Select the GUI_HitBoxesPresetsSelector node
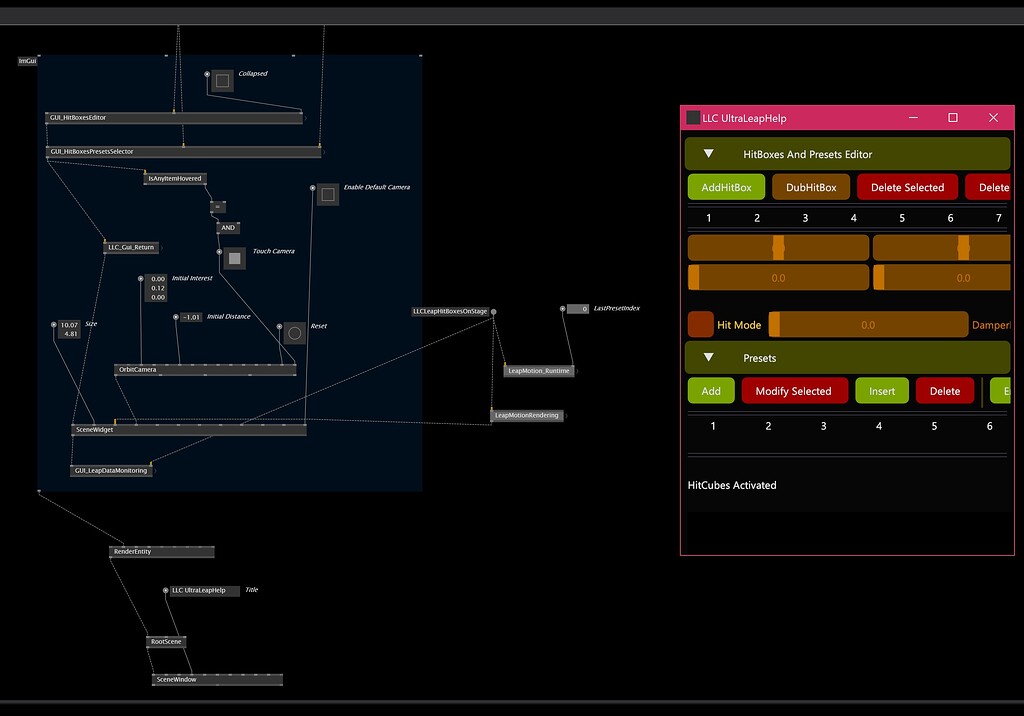The image size is (1024, 716). [x=184, y=152]
